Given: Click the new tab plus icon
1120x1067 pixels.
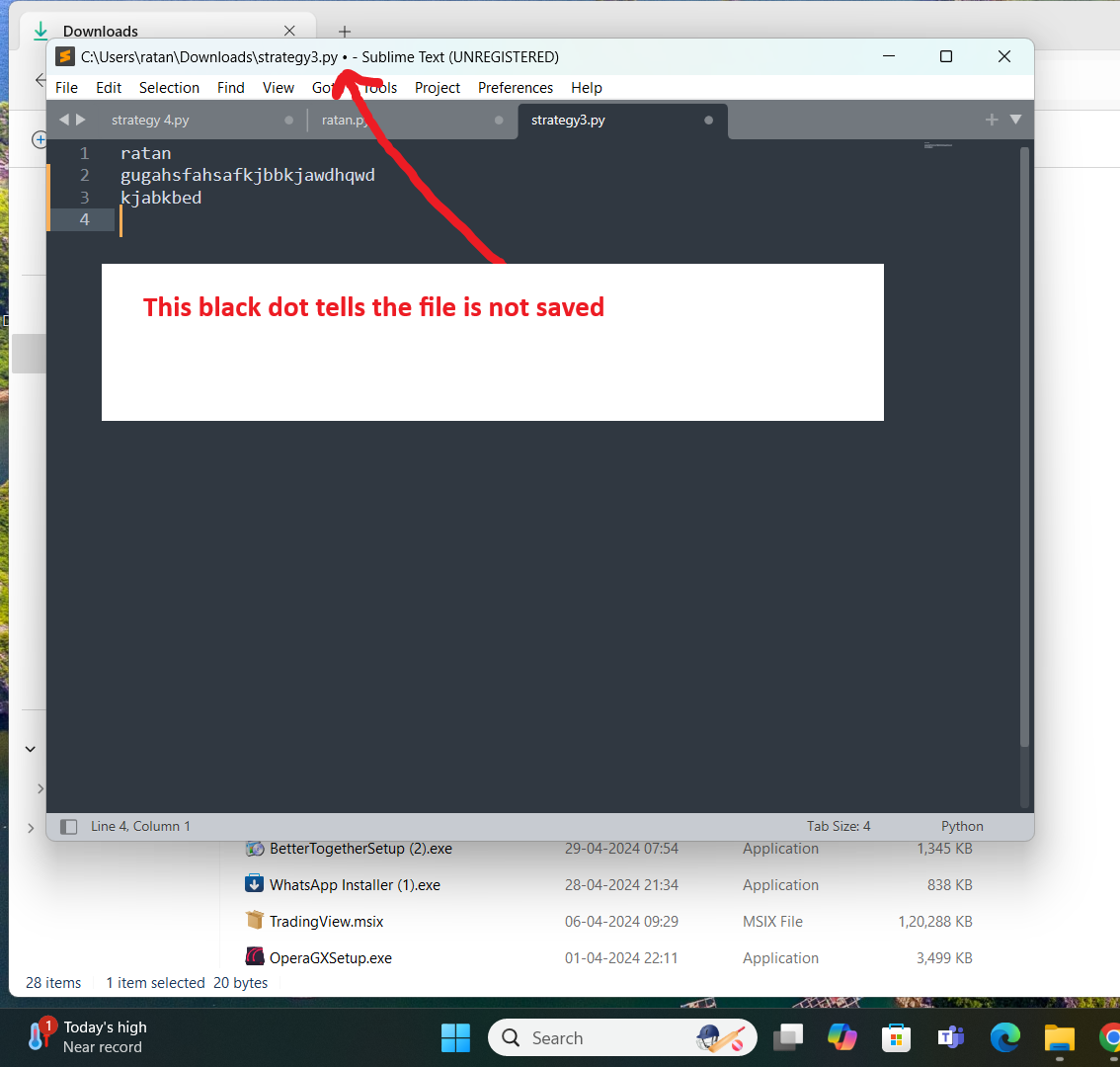Looking at the screenshot, I should coord(992,120).
